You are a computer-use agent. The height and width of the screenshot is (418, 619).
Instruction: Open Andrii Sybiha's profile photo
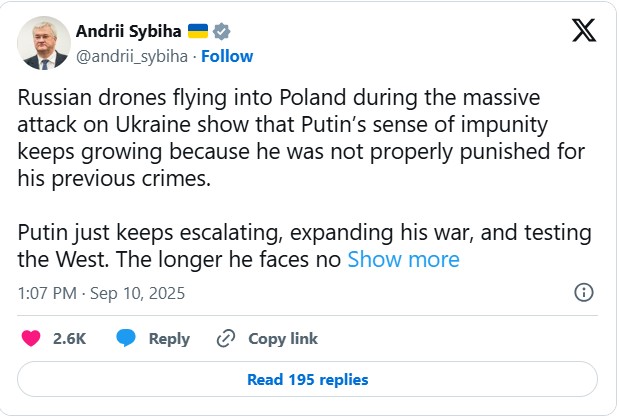pyautogui.click(x=44, y=43)
